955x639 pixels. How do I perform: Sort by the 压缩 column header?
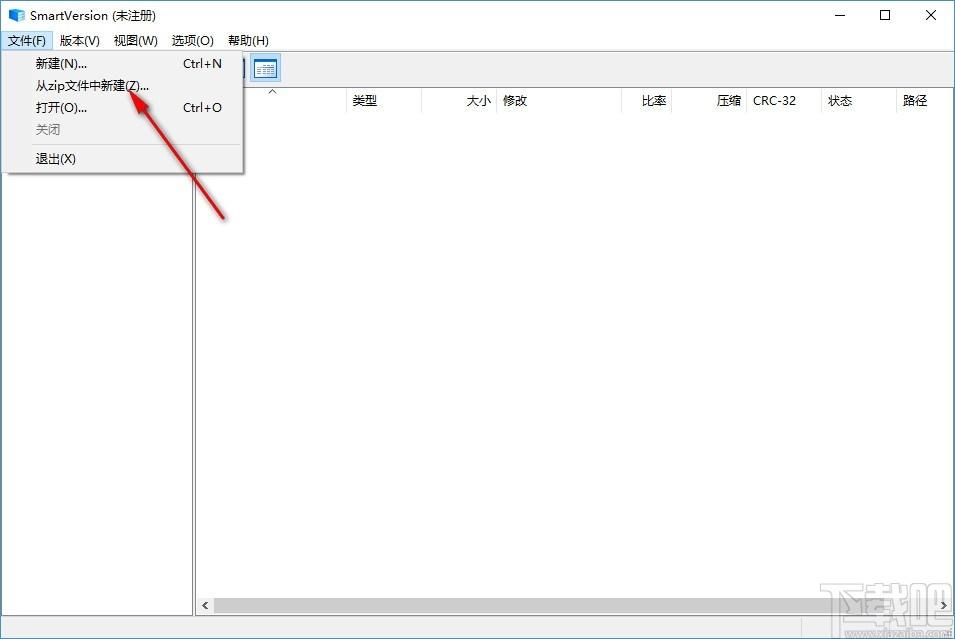tap(710, 101)
